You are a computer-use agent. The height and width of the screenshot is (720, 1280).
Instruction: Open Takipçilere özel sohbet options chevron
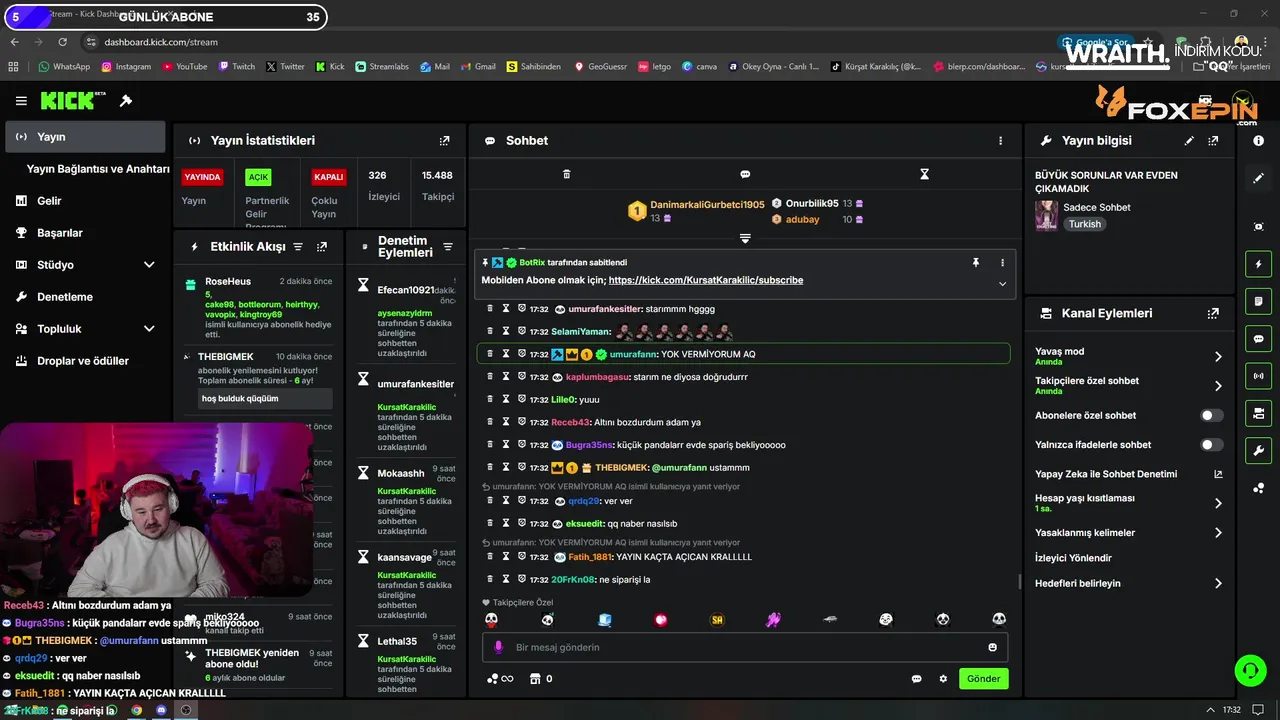[x=1218, y=386]
